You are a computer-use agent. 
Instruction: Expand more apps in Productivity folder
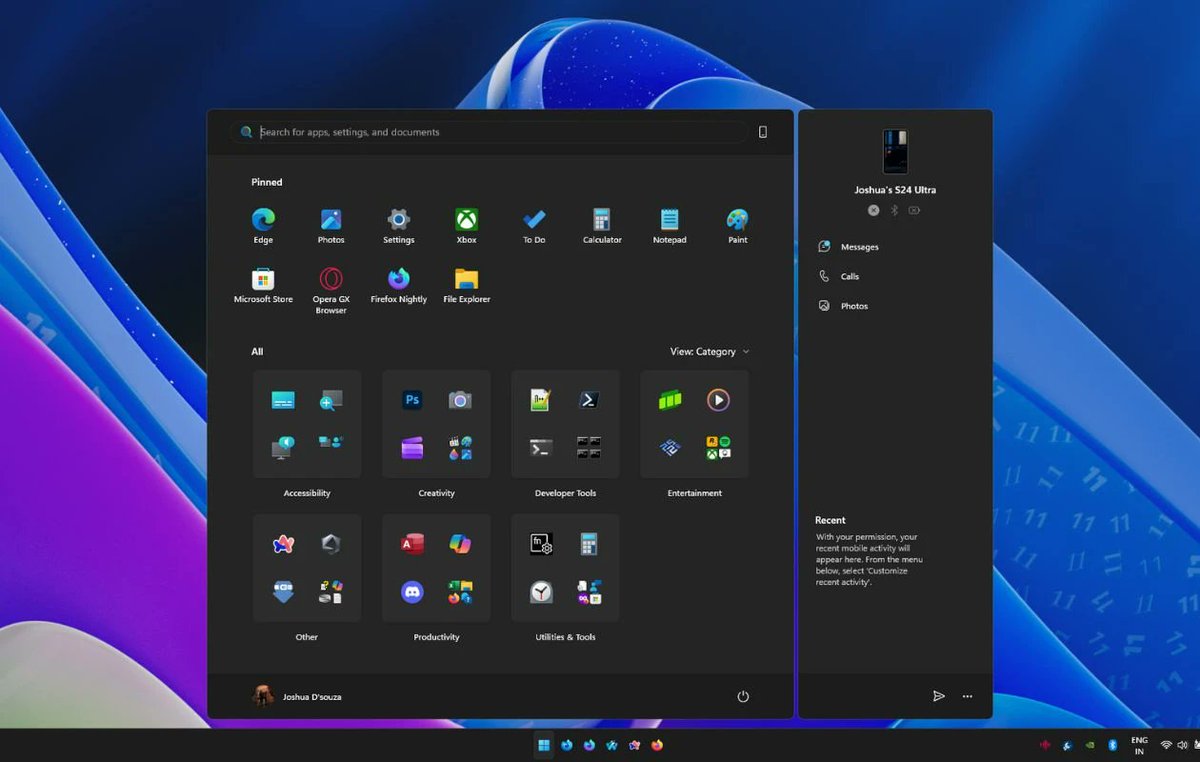(460, 592)
